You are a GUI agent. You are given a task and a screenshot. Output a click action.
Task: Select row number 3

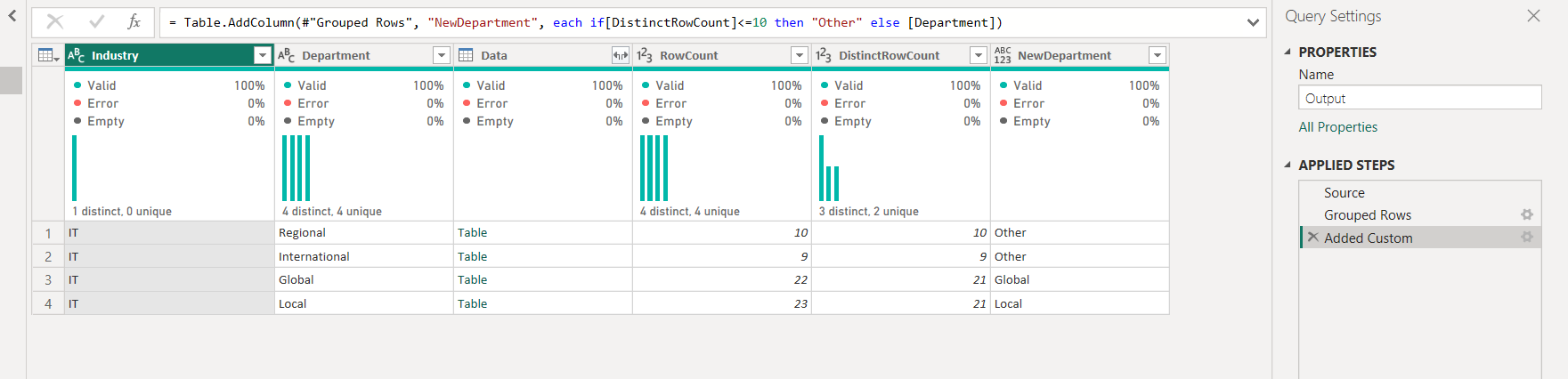48,279
